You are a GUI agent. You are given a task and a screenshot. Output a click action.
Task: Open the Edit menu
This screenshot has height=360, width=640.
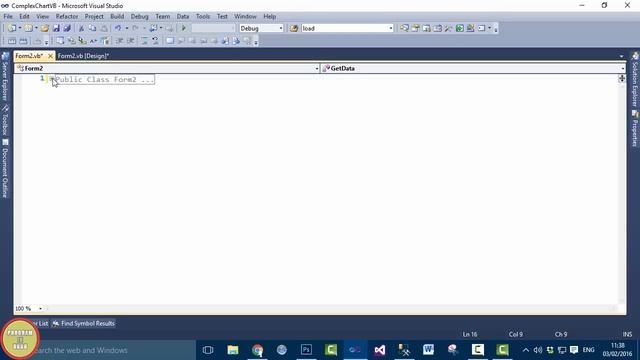click(24, 16)
